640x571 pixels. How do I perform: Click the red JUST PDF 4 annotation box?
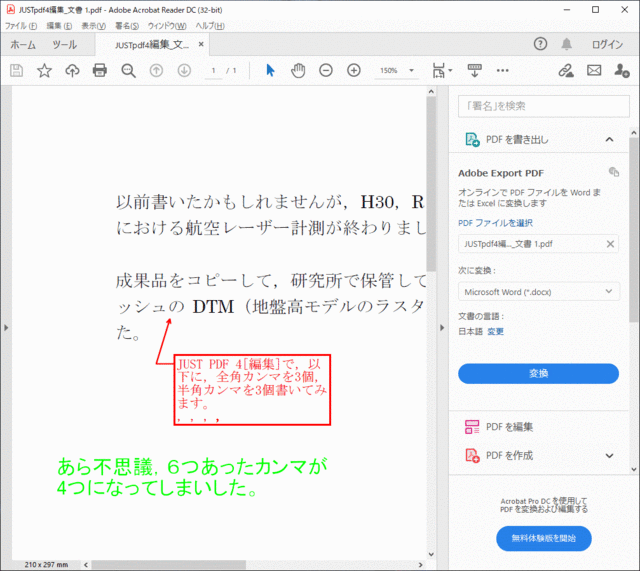coord(252,390)
